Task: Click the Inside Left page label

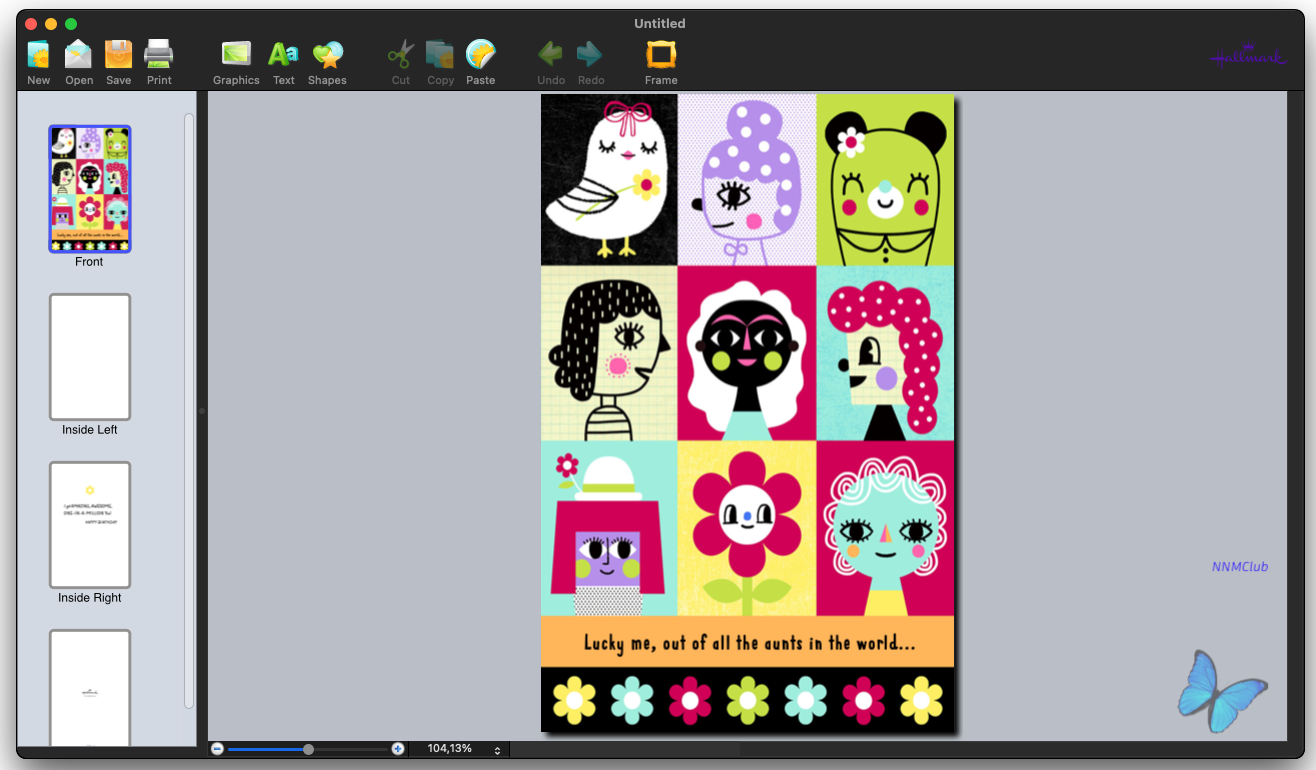Action: 90,430
